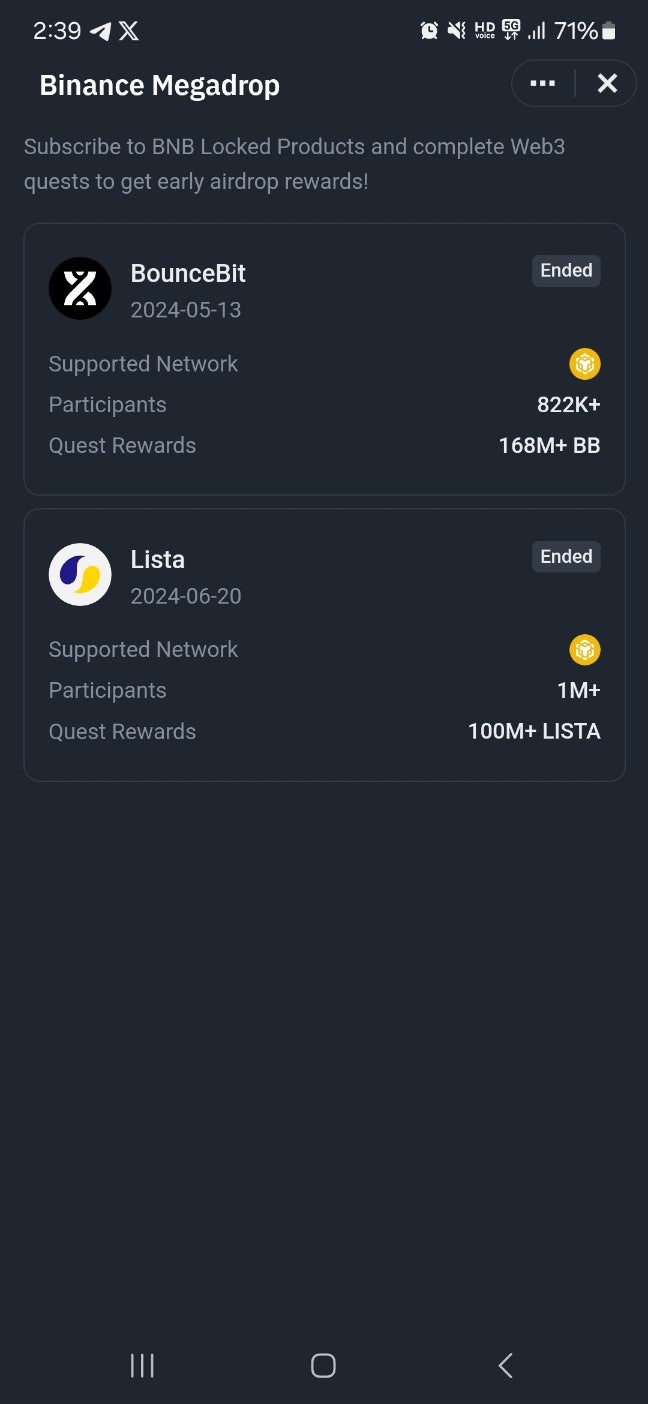Tap the X (Twitter) status bar icon

[x=129, y=30]
